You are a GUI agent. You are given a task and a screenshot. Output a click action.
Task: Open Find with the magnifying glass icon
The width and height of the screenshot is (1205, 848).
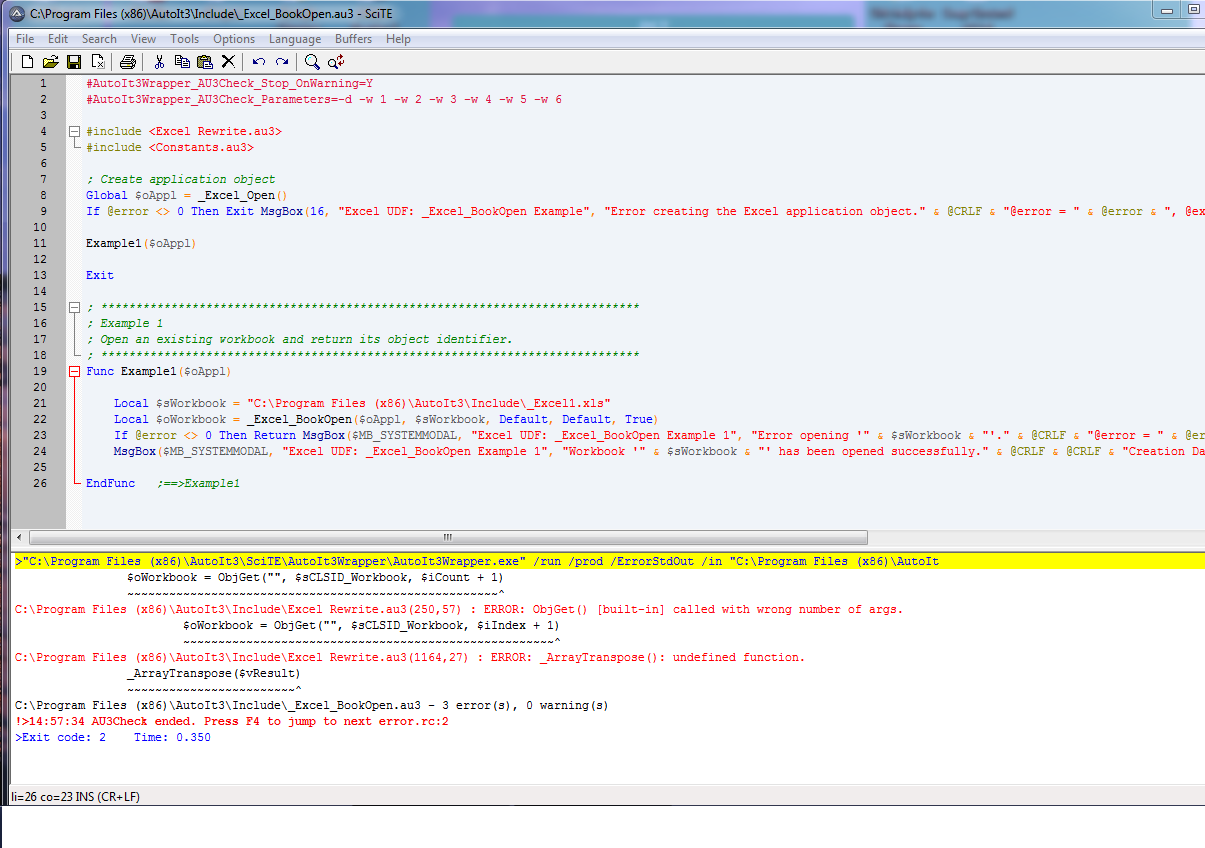pyautogui.click(x=313, y=62)
